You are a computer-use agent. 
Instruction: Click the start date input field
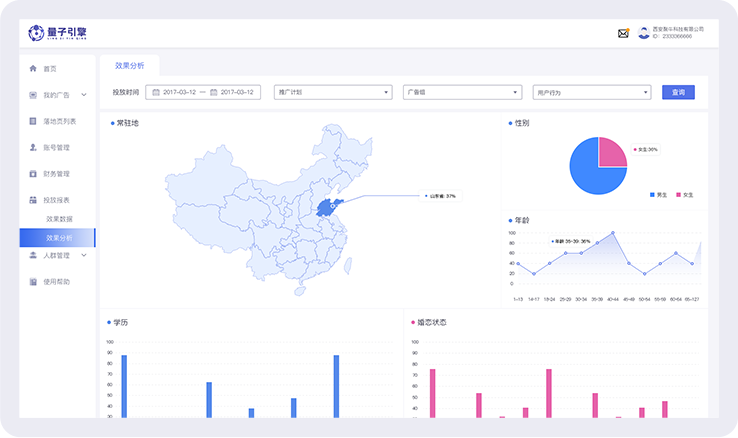coord(178,92)
